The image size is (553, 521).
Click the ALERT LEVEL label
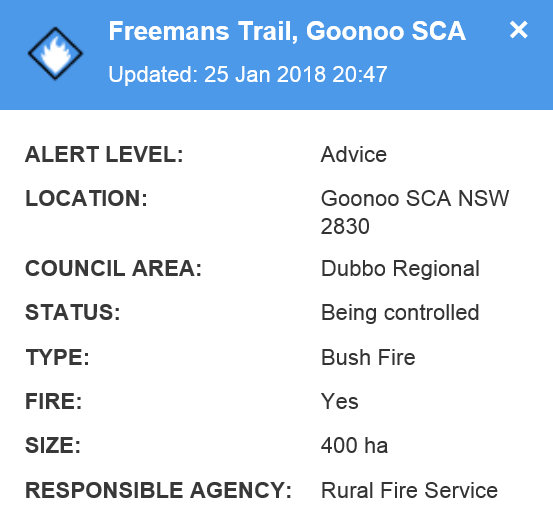click(x=104, y=155)
